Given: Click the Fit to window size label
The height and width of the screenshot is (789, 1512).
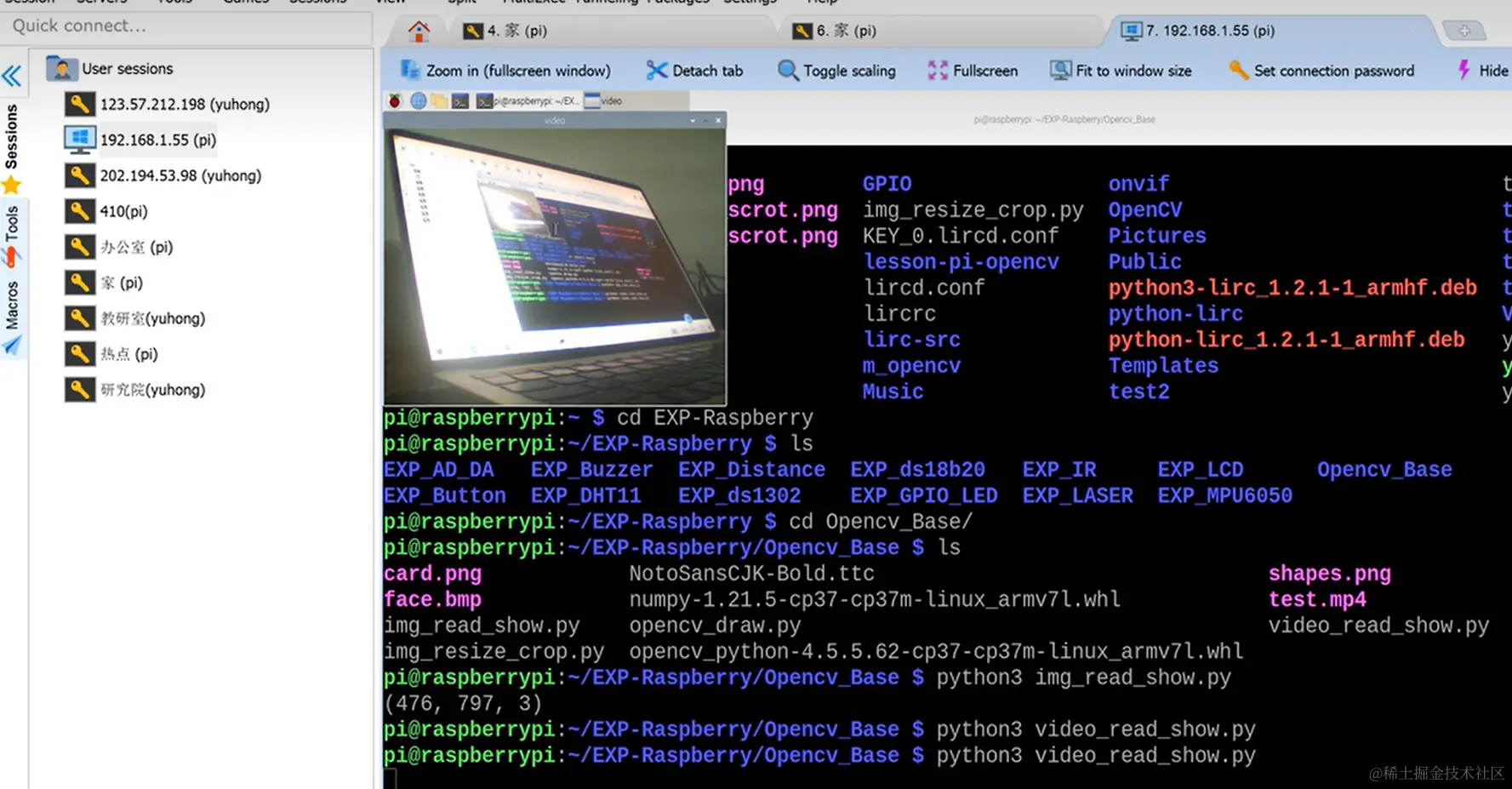Looking at the screenshot, I should [1133, 71].
